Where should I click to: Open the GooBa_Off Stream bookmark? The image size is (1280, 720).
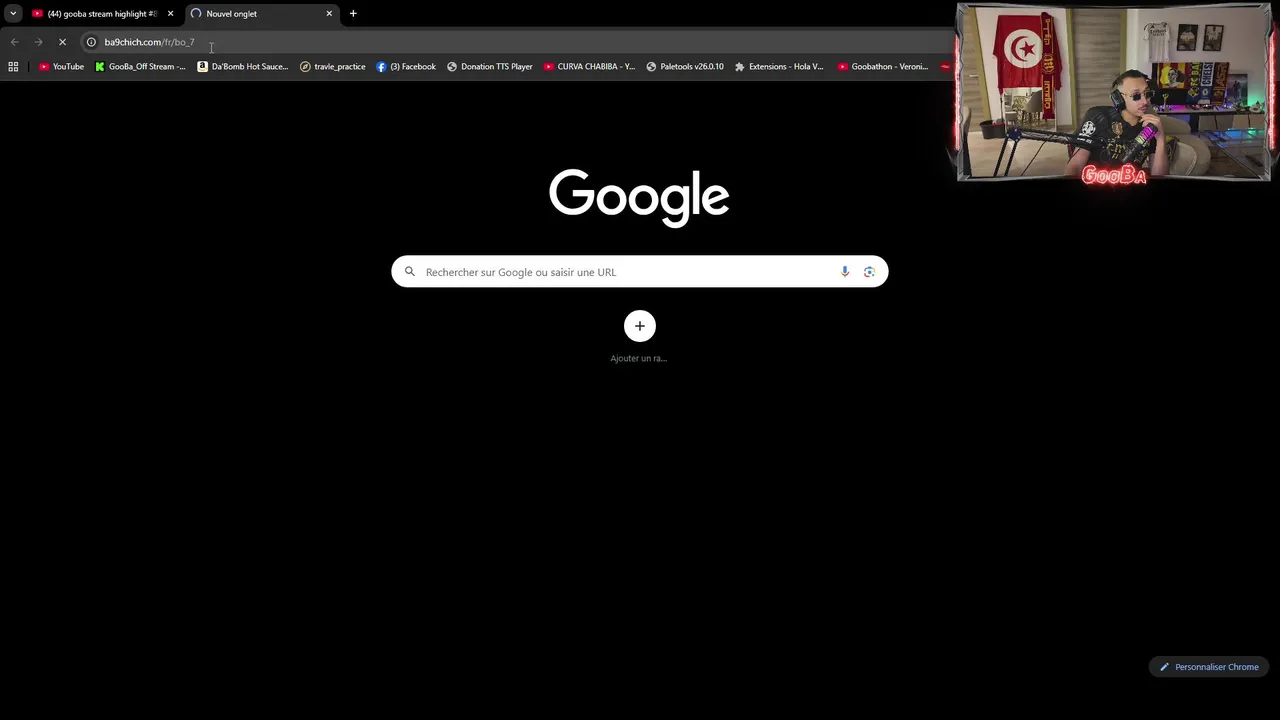tap(140, 67)
